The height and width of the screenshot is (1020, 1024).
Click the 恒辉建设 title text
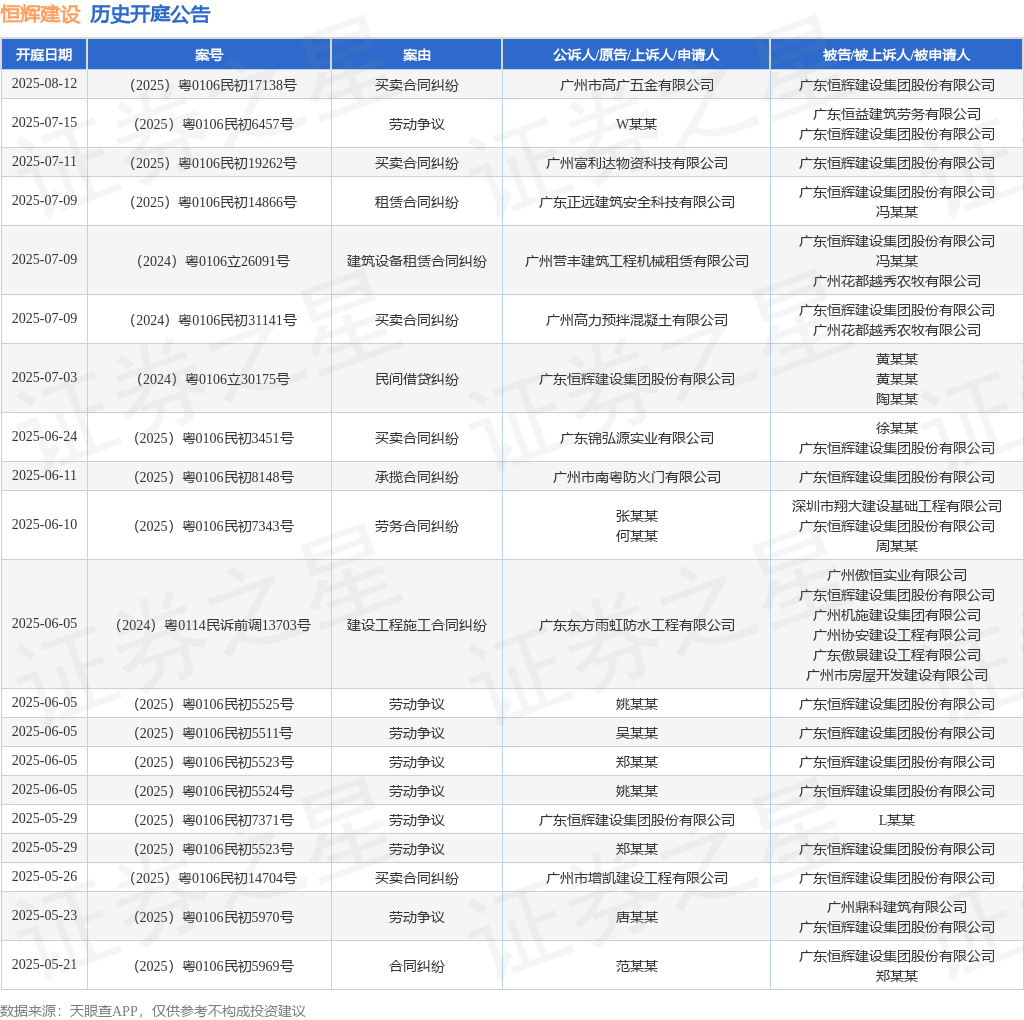point(40,14)
